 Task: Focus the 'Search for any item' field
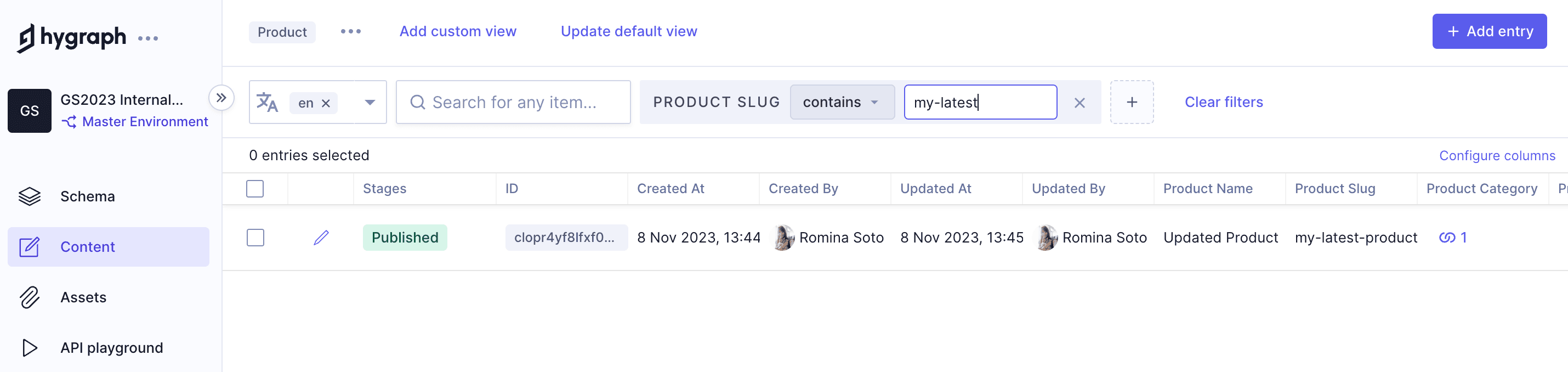513,102
